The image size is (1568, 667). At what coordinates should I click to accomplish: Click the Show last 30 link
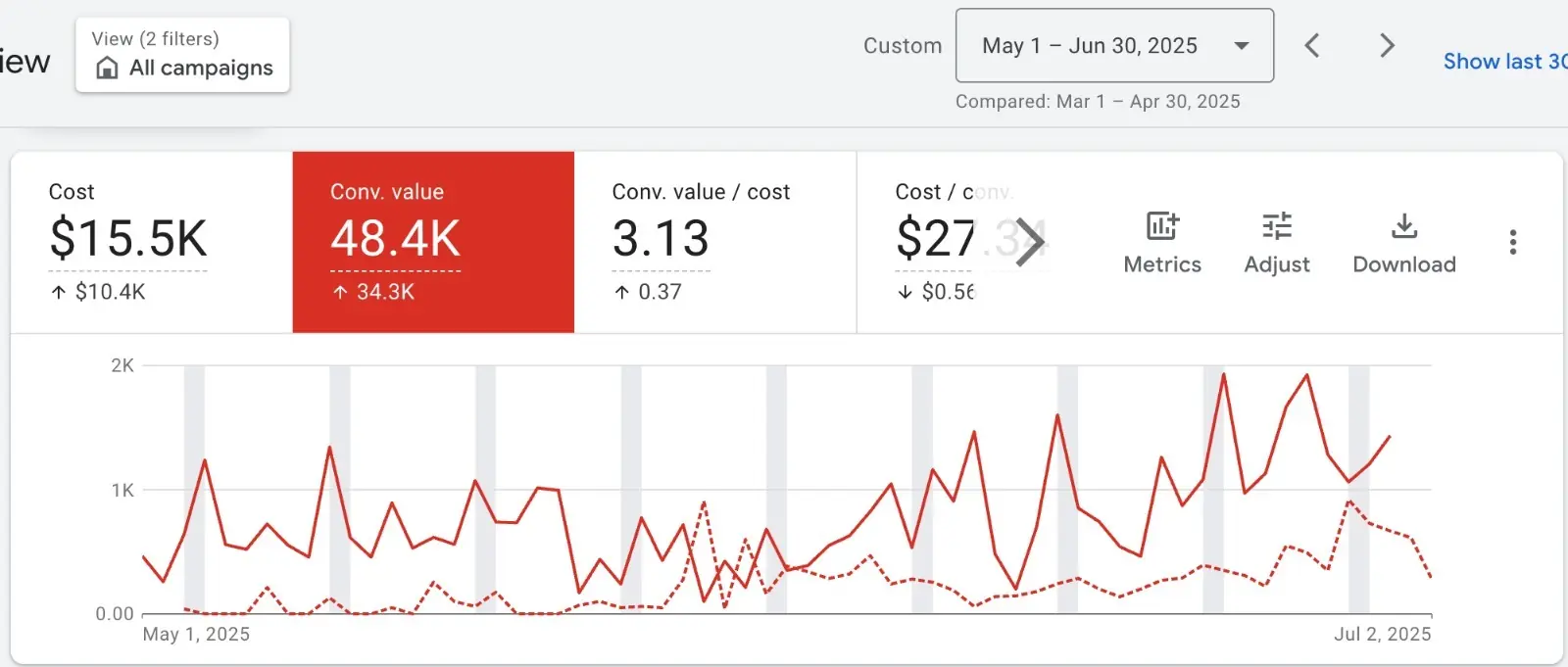point(1505,61)
